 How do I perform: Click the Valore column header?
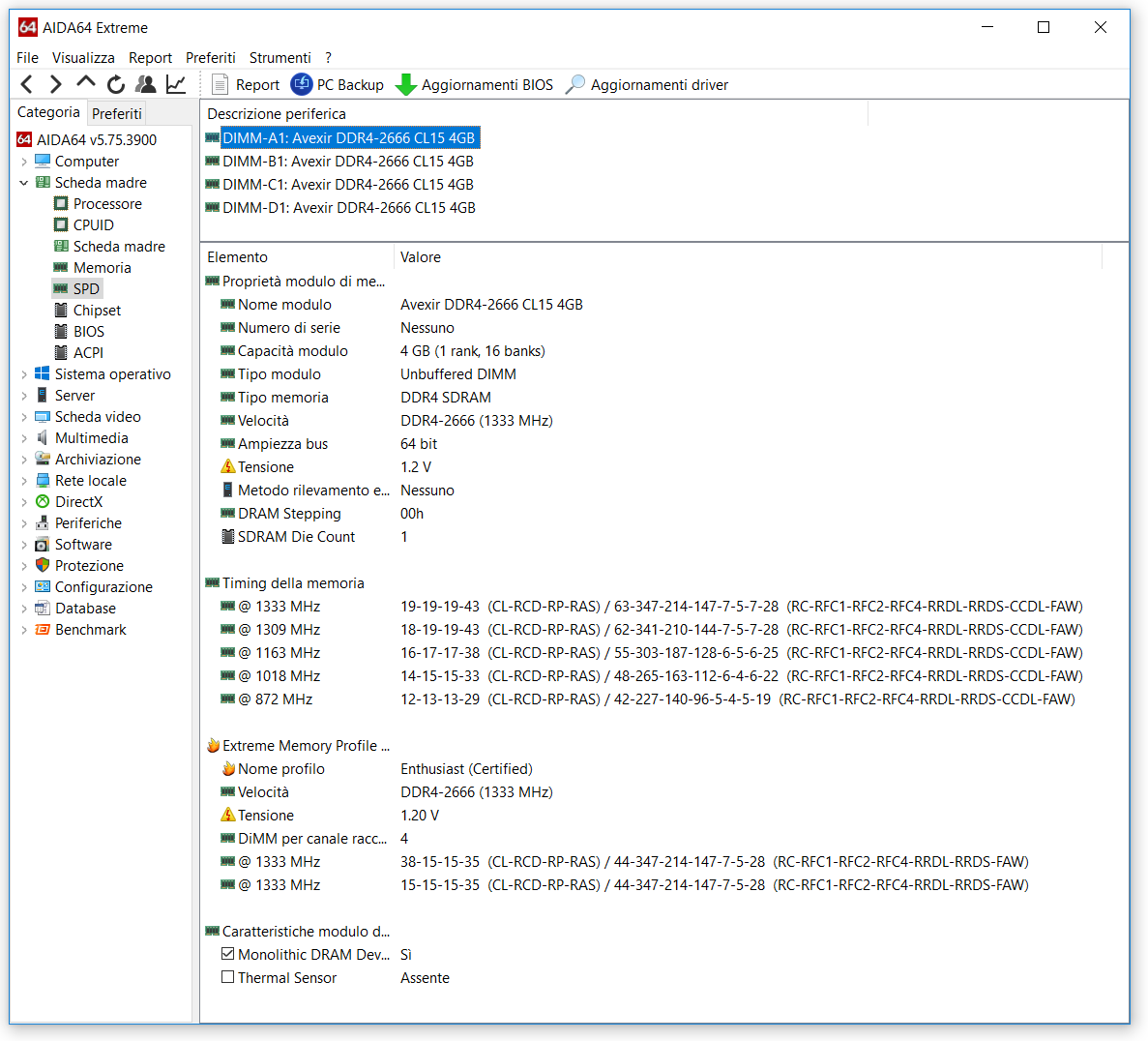coord(749,257)
